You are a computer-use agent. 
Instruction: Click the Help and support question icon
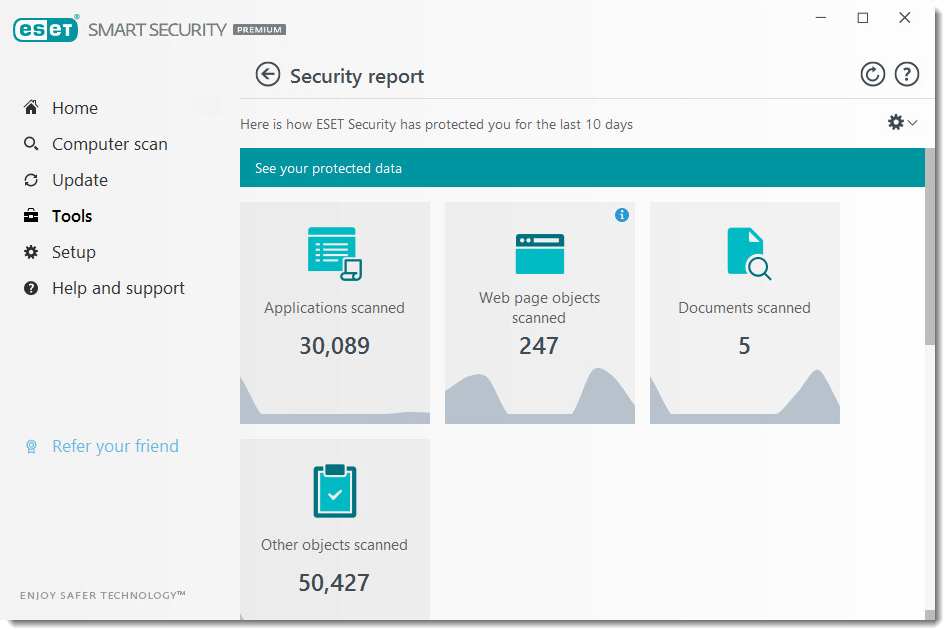coord(31,288)
